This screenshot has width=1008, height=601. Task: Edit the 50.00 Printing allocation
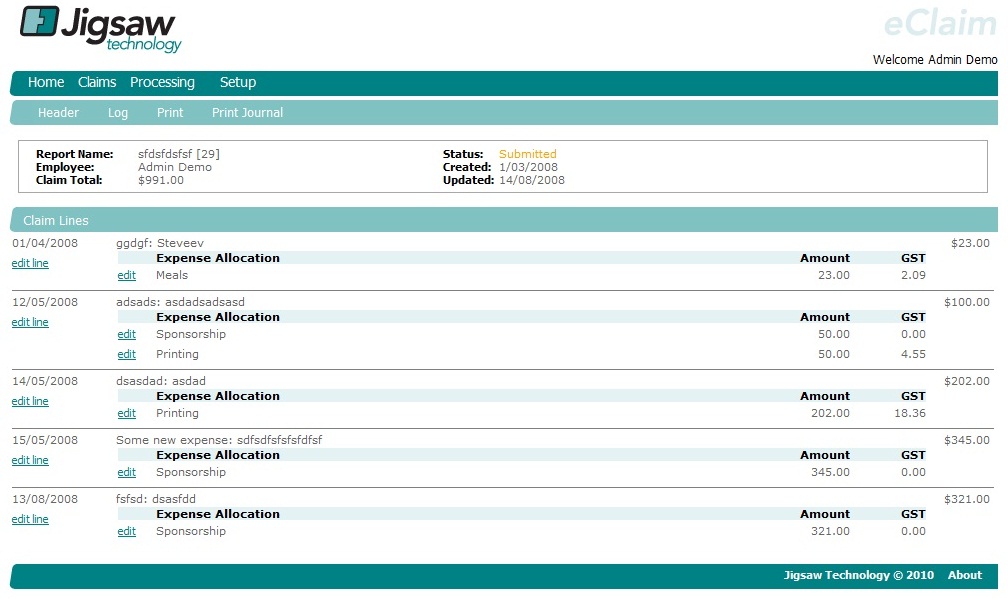coord(126,355)
